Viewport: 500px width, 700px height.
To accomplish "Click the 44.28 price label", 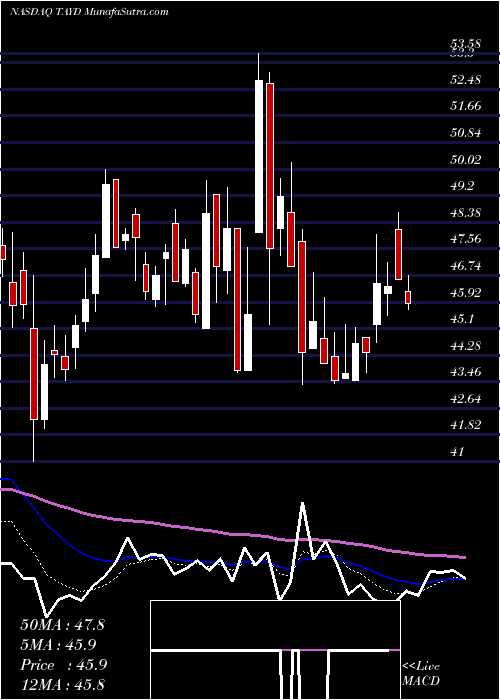I will coord(466,346).
